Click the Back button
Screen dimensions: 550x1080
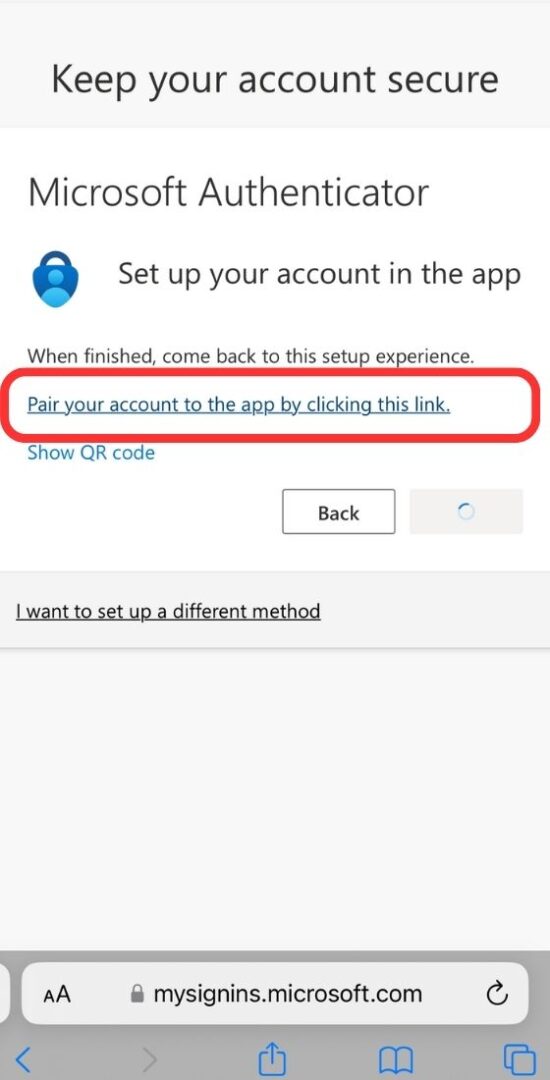coord(339,512)
